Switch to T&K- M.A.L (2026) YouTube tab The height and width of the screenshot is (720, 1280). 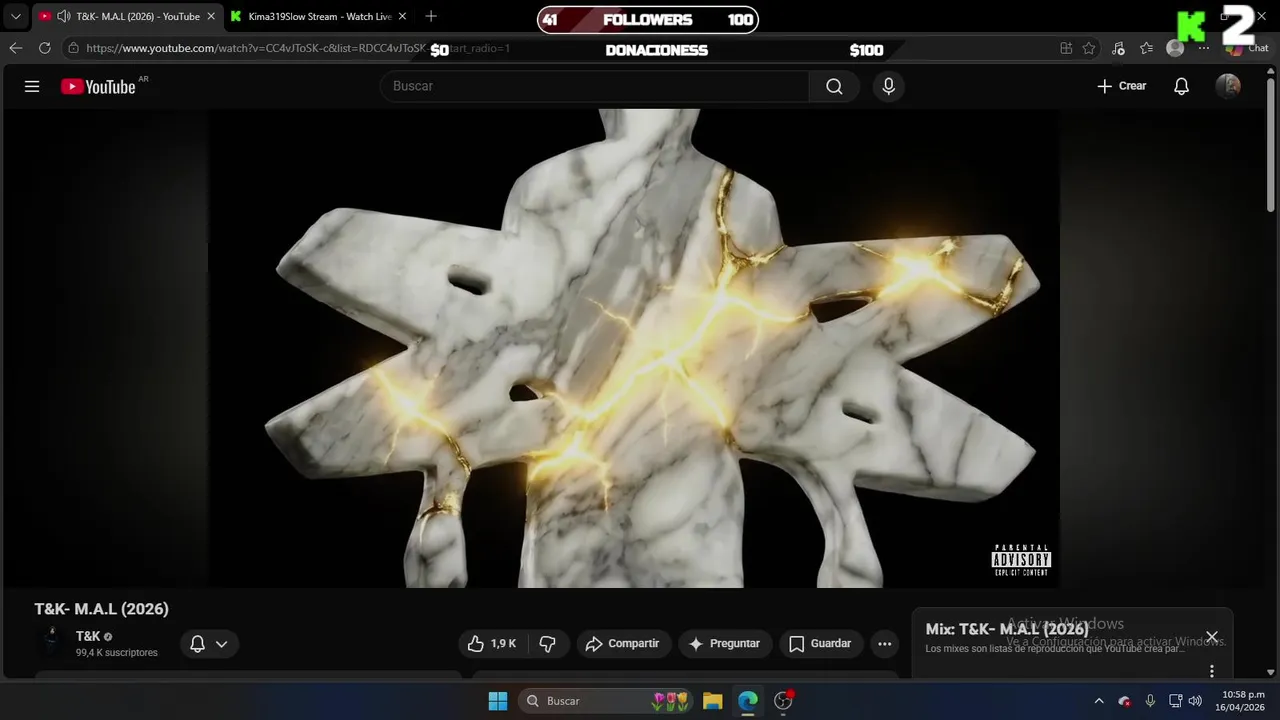[125, 16]
